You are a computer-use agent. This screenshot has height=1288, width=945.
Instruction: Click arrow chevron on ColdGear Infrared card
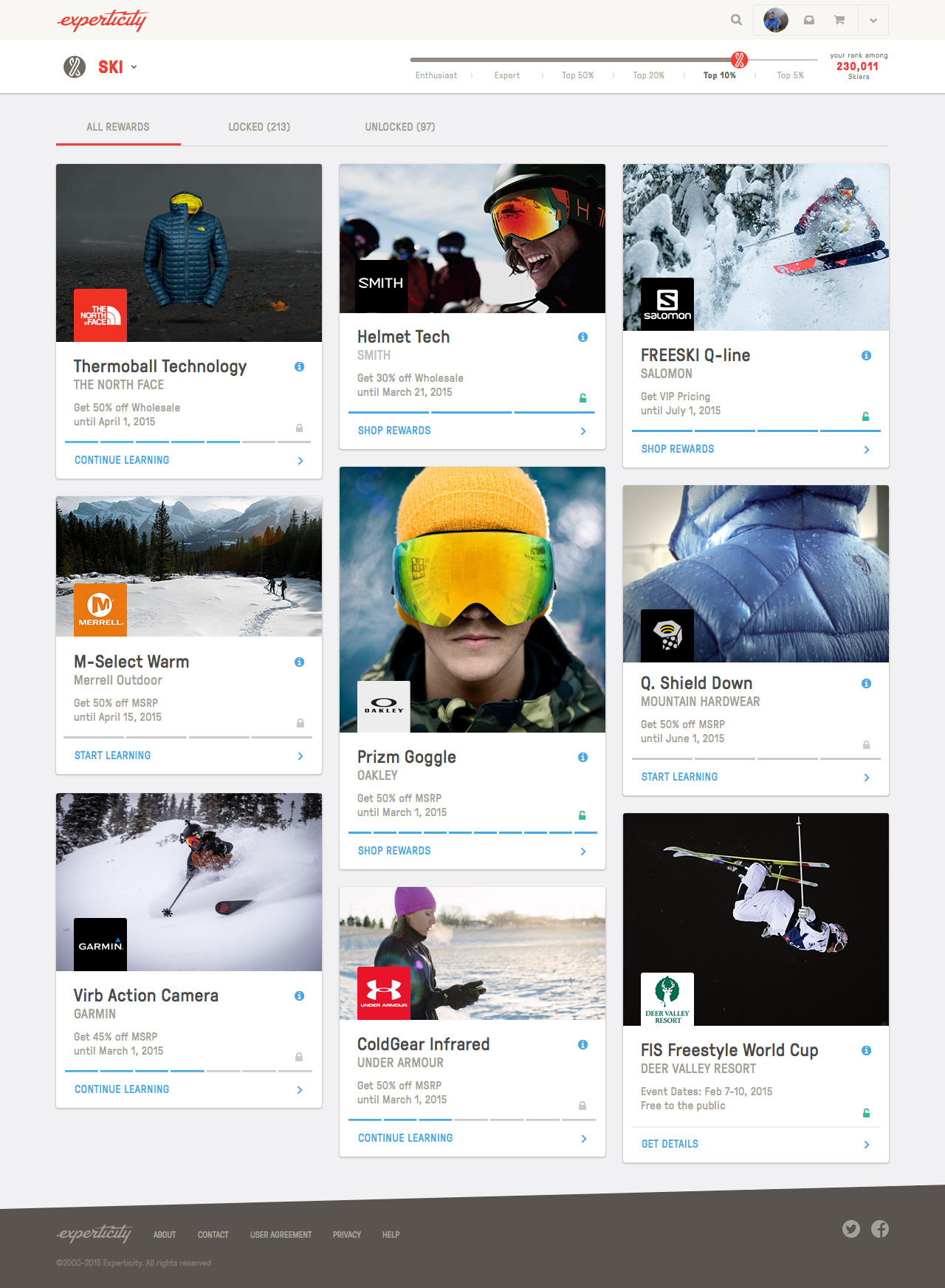tap(583, 1138)
